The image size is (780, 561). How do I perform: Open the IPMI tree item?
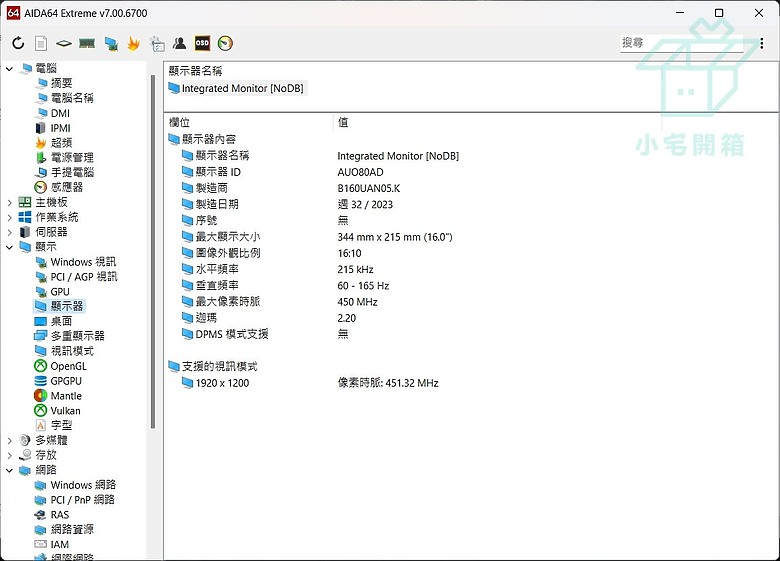(53, 128)
